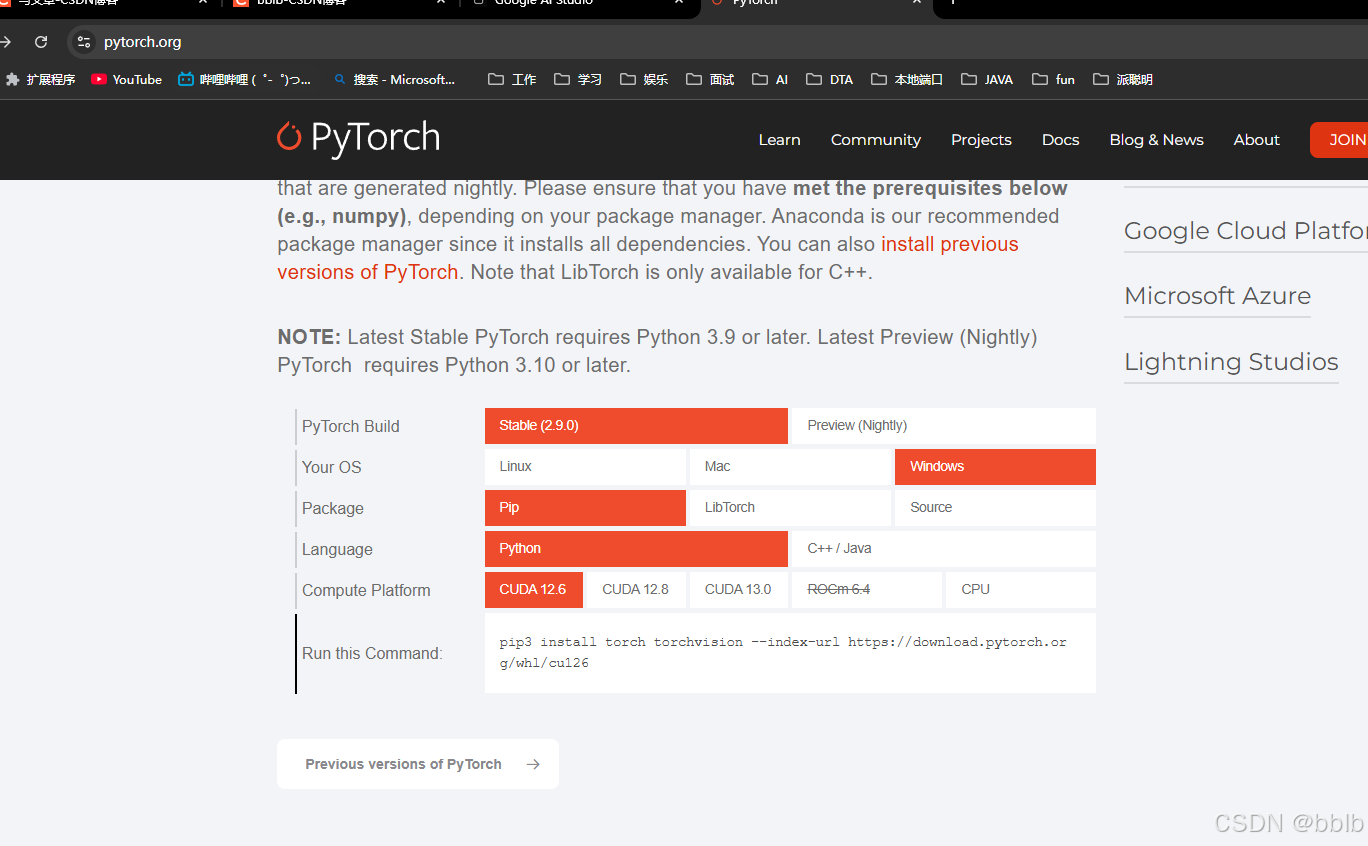Screen dimensions: 1368x846
Task: Select Python as the language
Action: (636, 549)
